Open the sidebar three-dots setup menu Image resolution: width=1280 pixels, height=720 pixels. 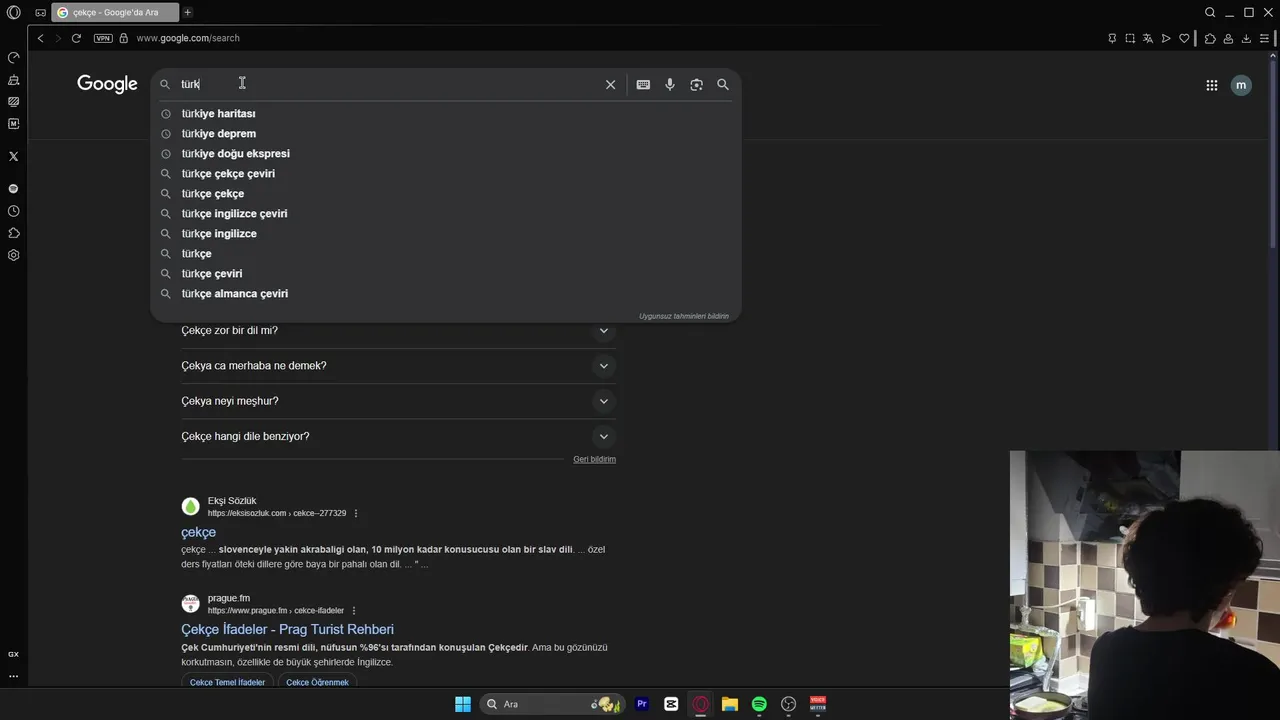click(13, 676)
